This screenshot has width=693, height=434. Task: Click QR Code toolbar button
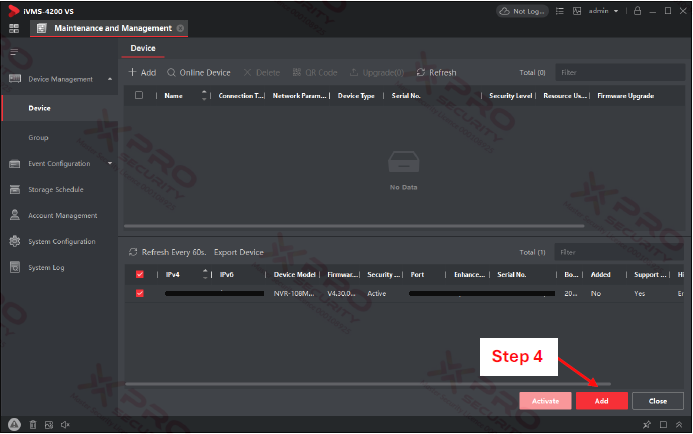pos(315,72)
